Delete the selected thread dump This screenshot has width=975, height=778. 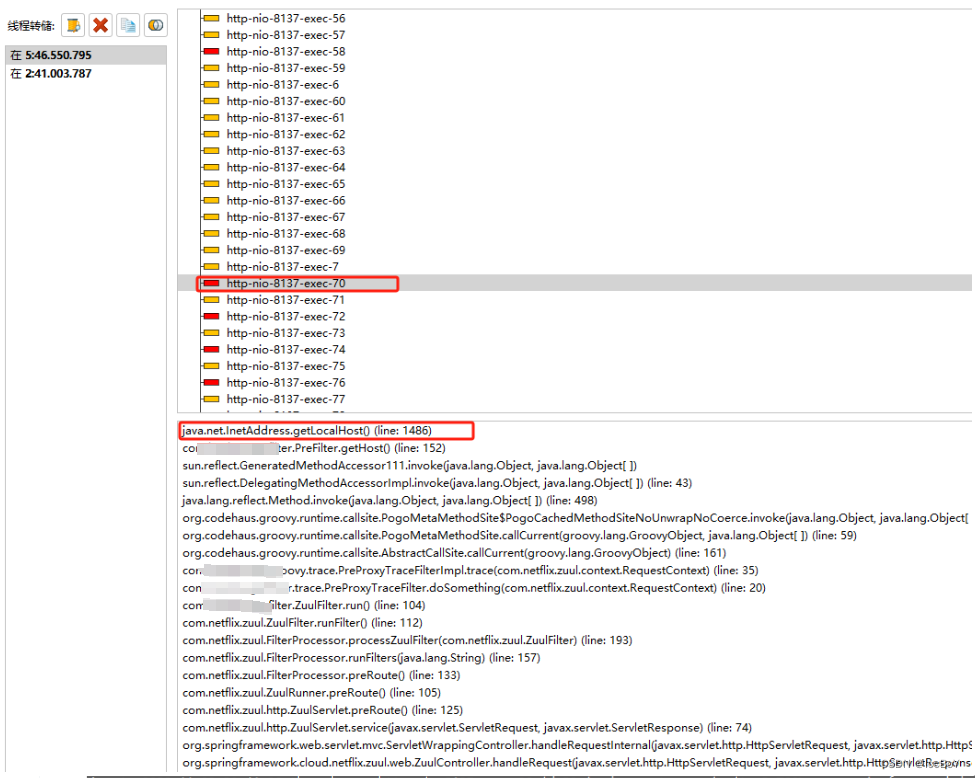(100, 25)
